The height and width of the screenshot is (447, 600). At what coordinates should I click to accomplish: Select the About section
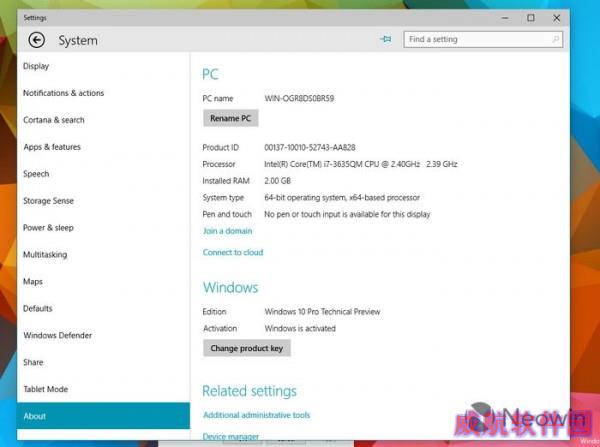pyautogui.click(x=103, y=416)
